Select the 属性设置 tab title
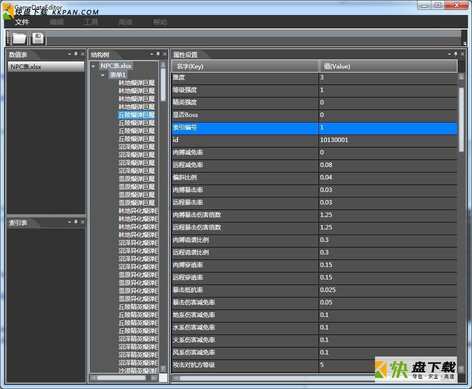Image resolution: width=472 pixels, height=389 pixels. click(x=185, y=55)
